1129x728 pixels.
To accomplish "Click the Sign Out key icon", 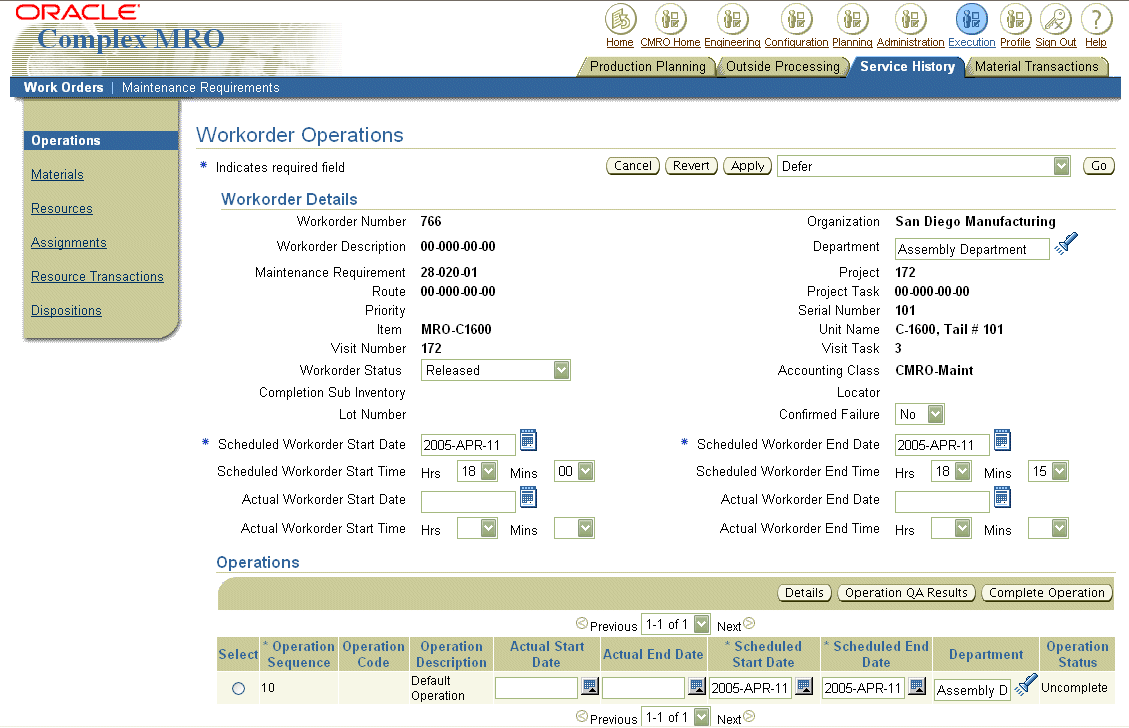I will pyautogui.click(x=1056, y=19).
